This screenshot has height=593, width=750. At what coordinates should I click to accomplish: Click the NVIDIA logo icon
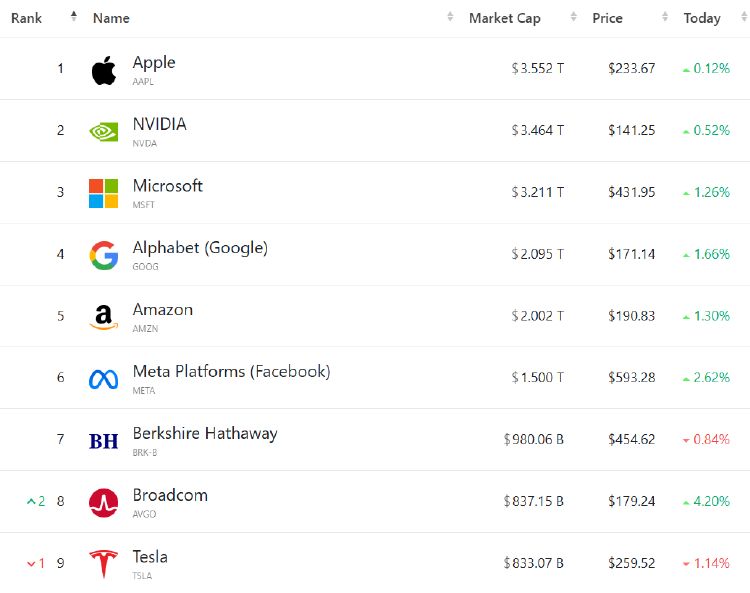(104, 132)
